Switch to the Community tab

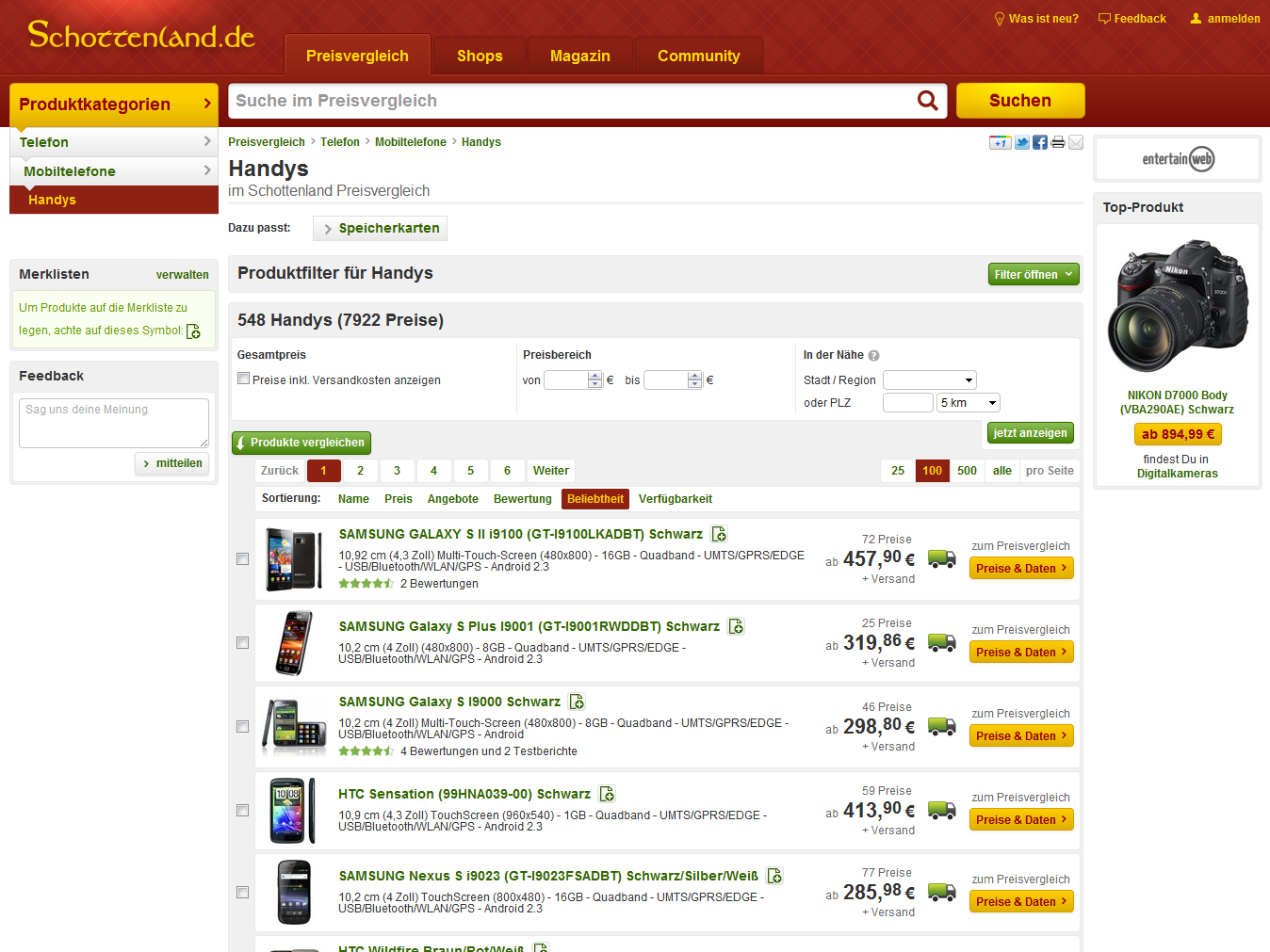pyautogui.click(x=699, y=56)
